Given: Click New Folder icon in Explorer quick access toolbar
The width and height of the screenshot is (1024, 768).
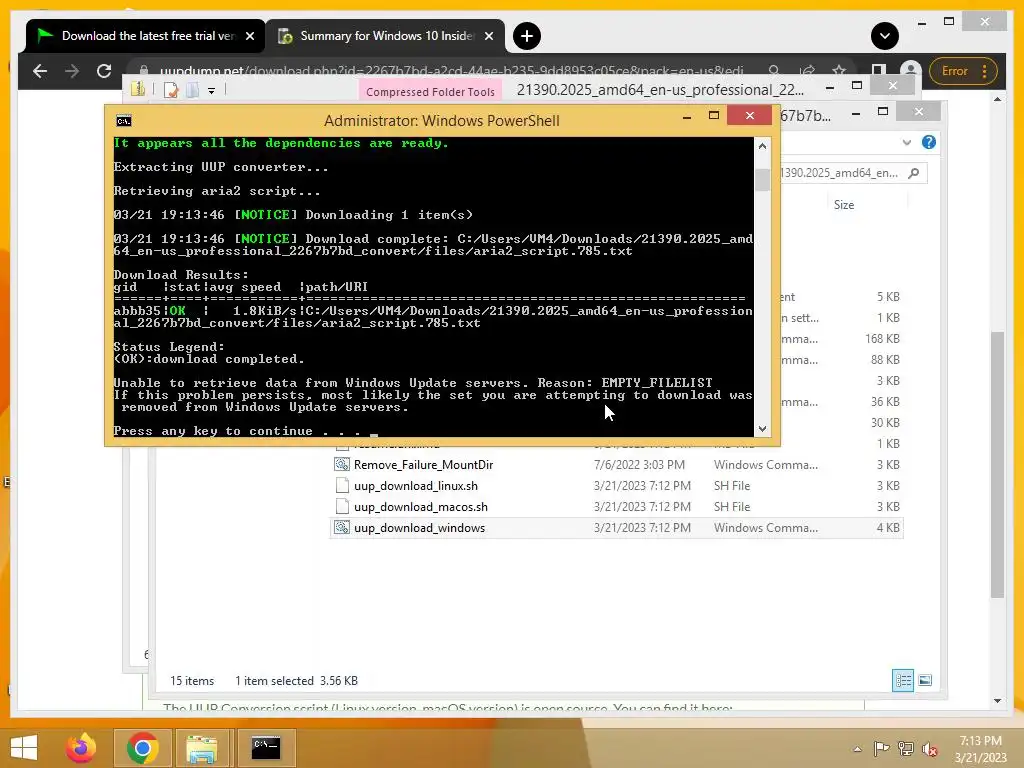Looking at the screenshot, I should point(193,90).
